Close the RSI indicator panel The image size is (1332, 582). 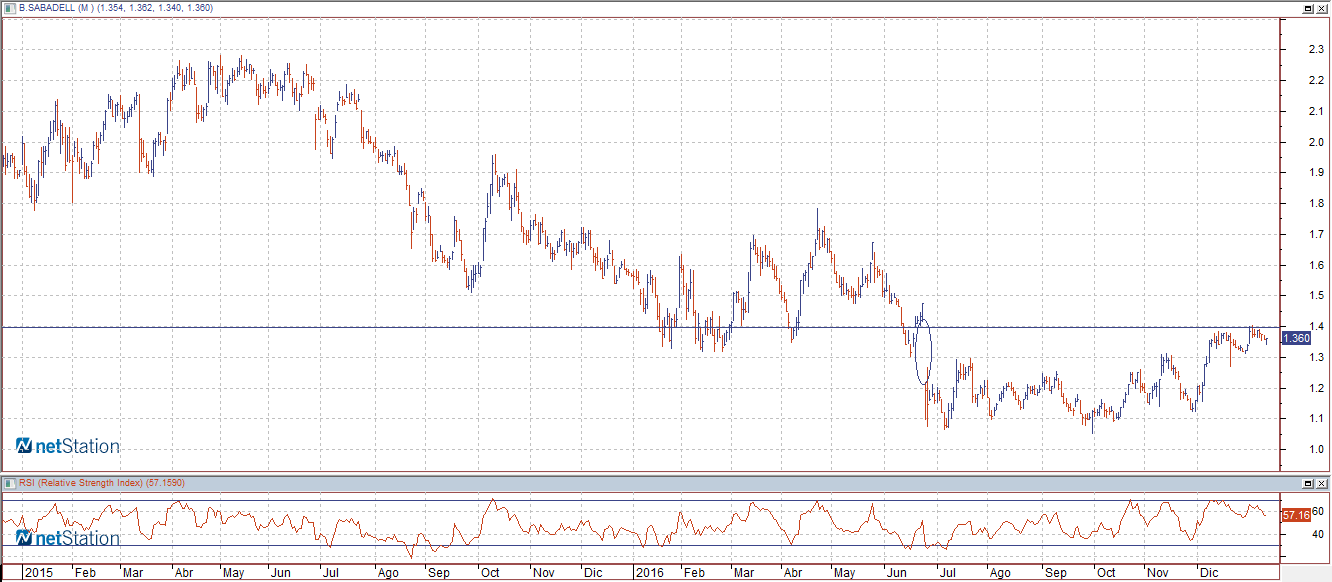coord(1321,484)
